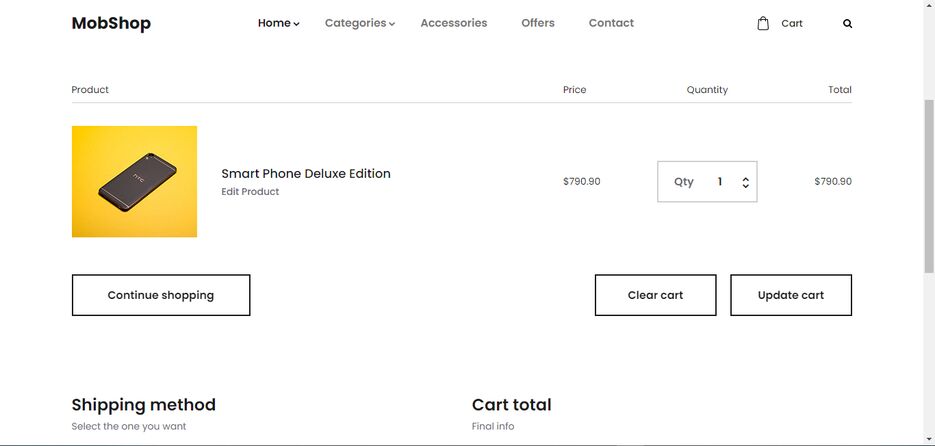Open the Accessories menu item
Image resolution: width=935 pixels, height=446 pixels.
click(454, 23)
